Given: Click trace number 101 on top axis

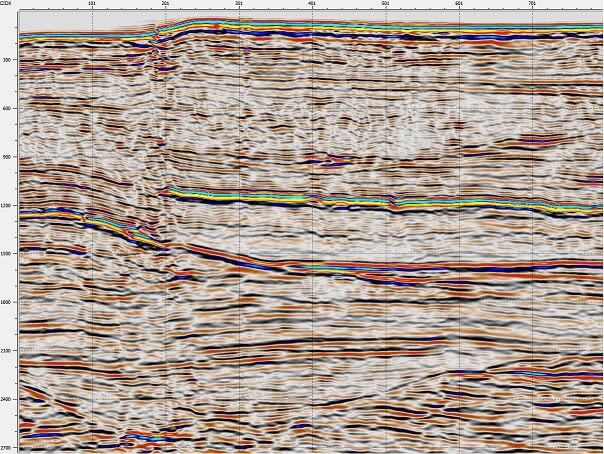Looking at the screenshot, I should click(93, 4).
